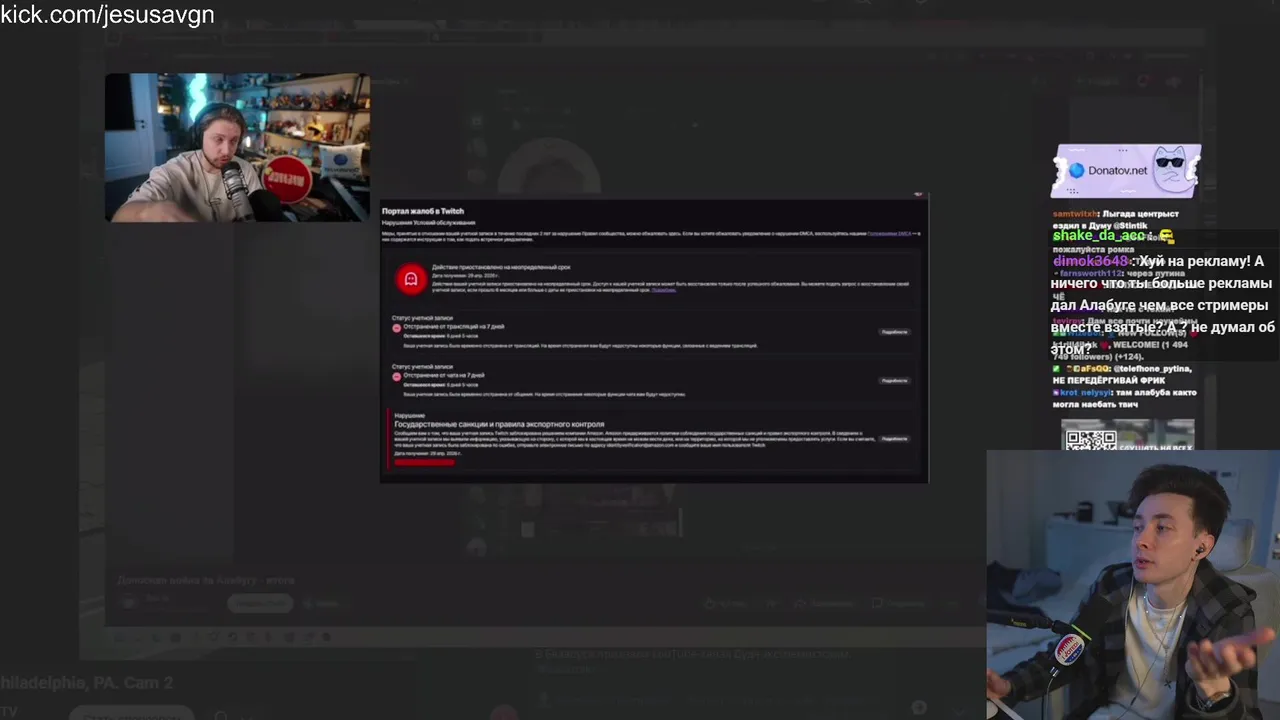Click Действие приостановлено на неопределенный срок text
Screen dimensions: 1280x720
click(501, 267)
